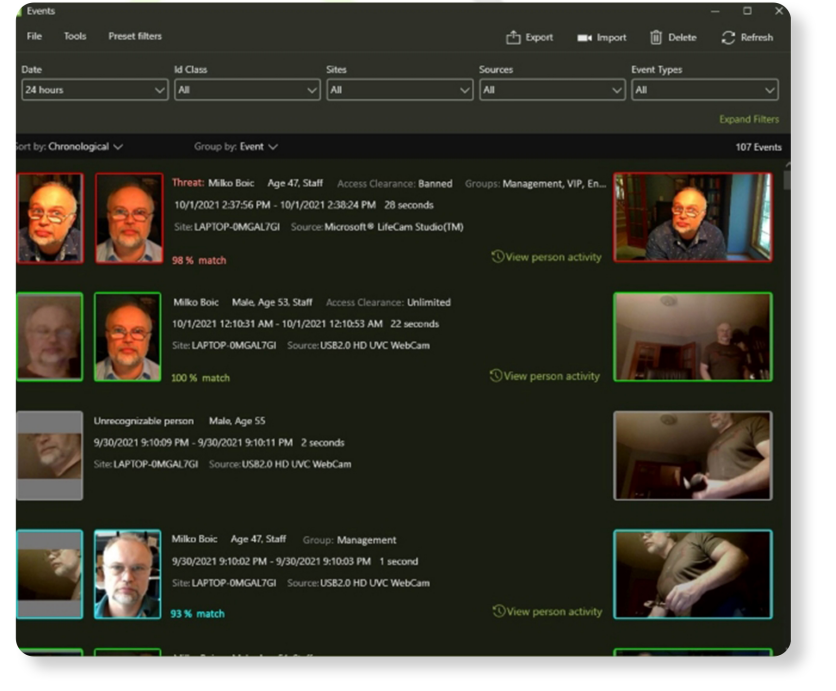This screenshot has height=691, width=836.
Task: Maximize the Events window
Action: 747,11
